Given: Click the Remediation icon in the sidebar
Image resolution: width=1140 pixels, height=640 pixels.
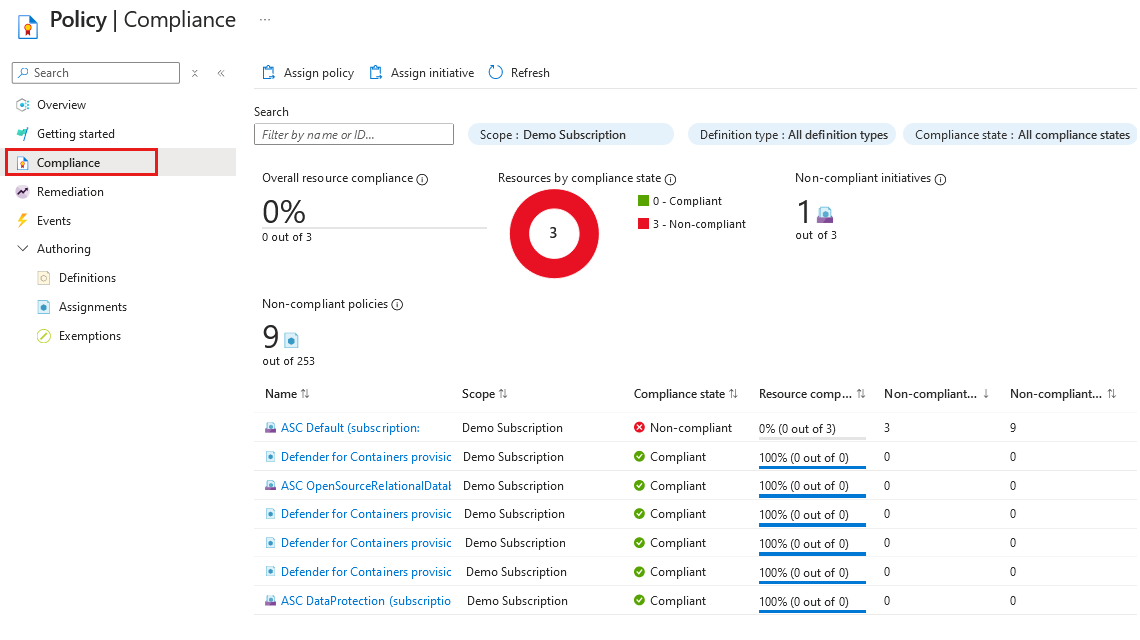Looking at the screenshot, I should coord(23,192).
